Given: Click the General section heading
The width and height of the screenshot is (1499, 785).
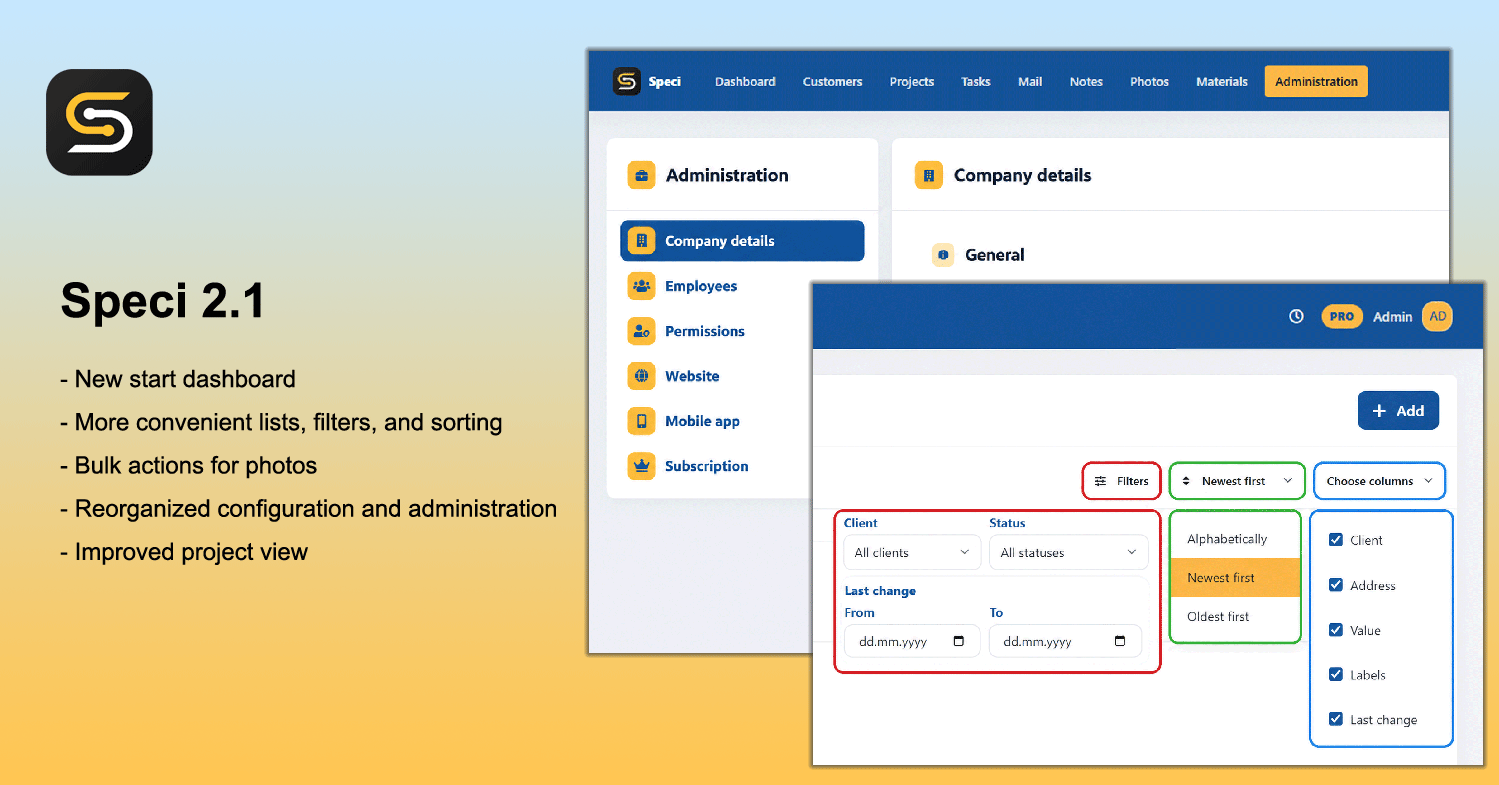Looking at the screenshot, I should point(994,255).
